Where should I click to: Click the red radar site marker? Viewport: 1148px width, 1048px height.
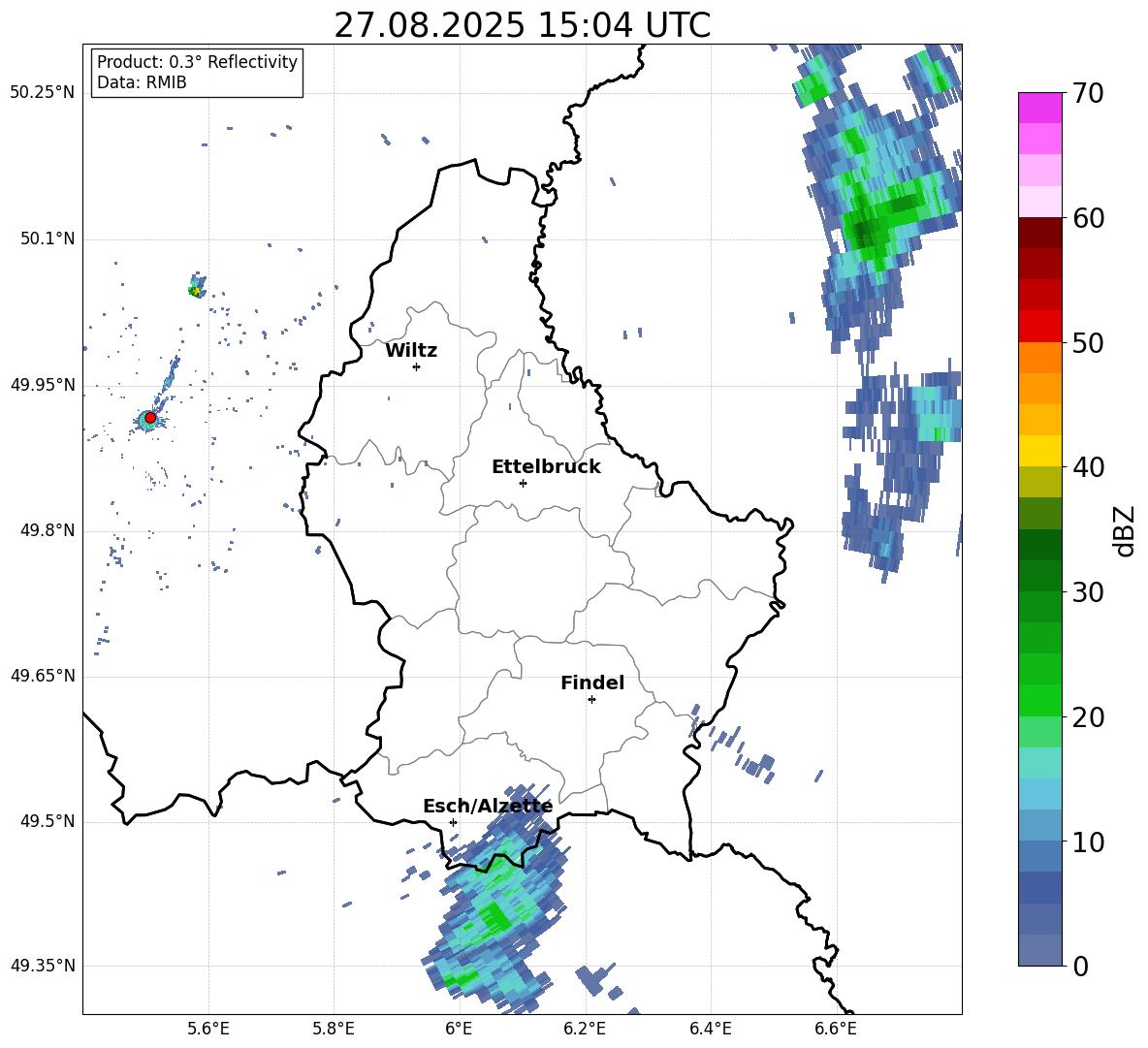coord(150,418)
